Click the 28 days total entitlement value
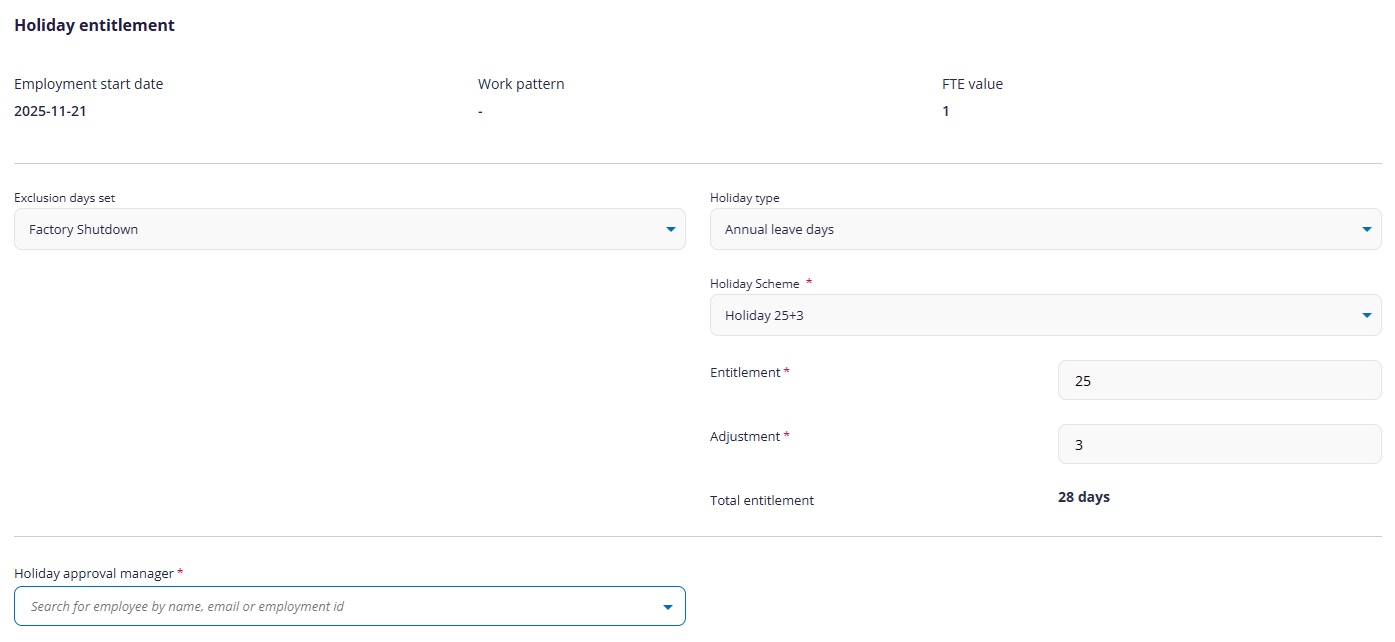Image resolution: width=1395 pixels, height=642 pixels. 1083,497
